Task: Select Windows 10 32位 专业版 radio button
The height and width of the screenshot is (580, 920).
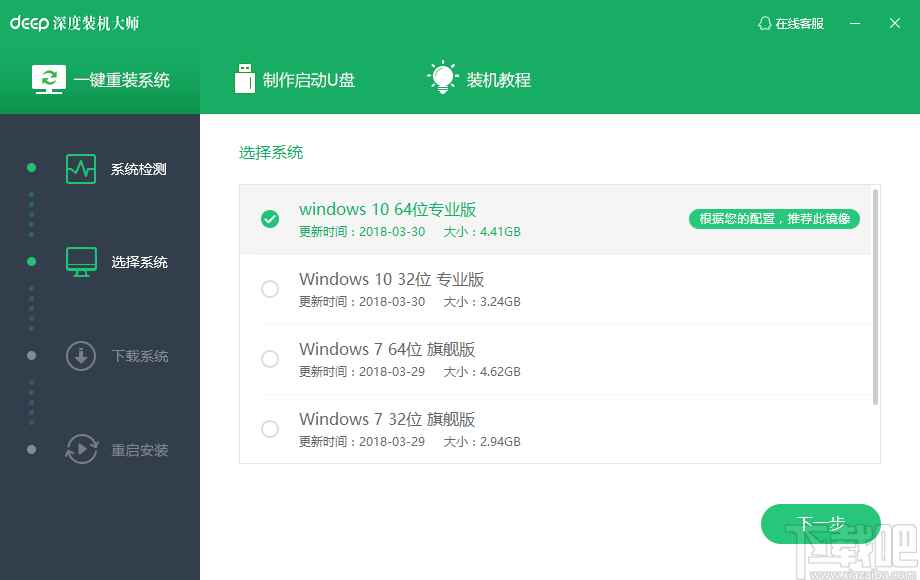Action: (x=269, y=288)
